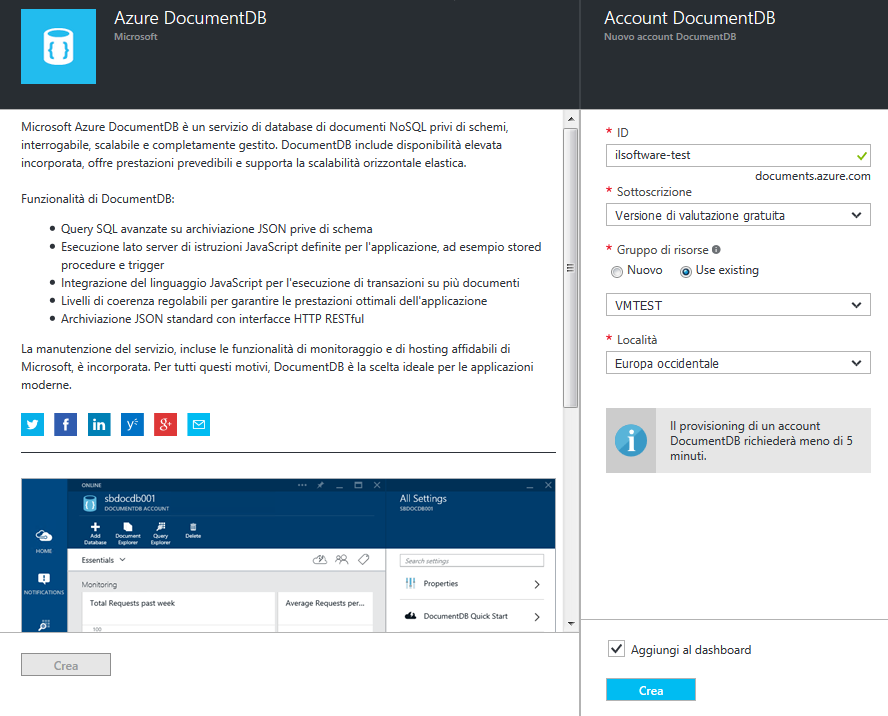Open the VMTEST resource group dropdown
Screen dimensions: 888x716
738,305
